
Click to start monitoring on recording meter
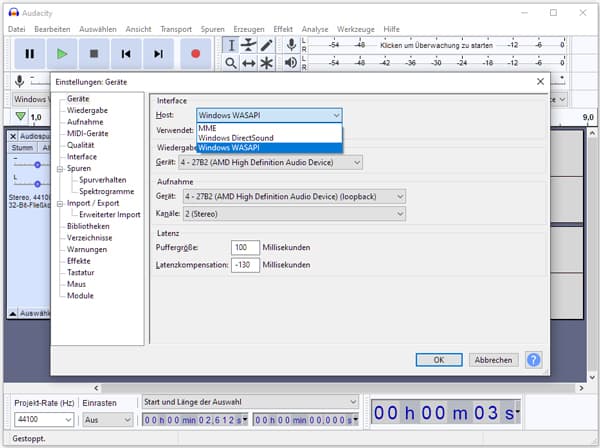click(436, 45)
